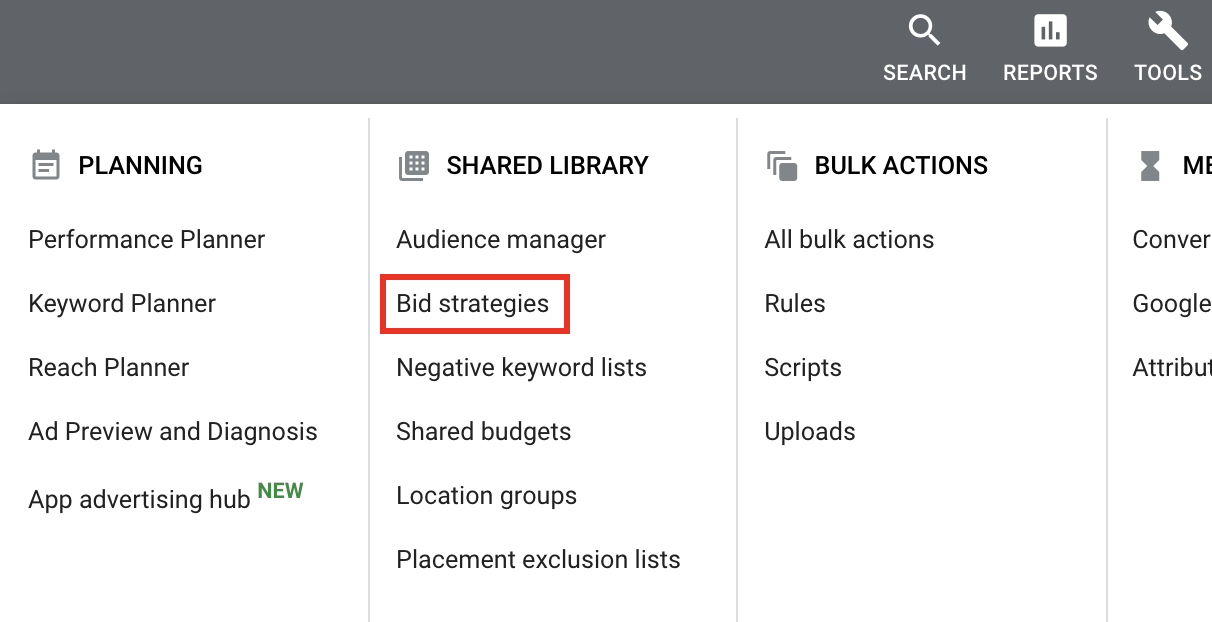Click the Tools wrench icon
Viewport: 1212px width, 622px height.
1167,31
